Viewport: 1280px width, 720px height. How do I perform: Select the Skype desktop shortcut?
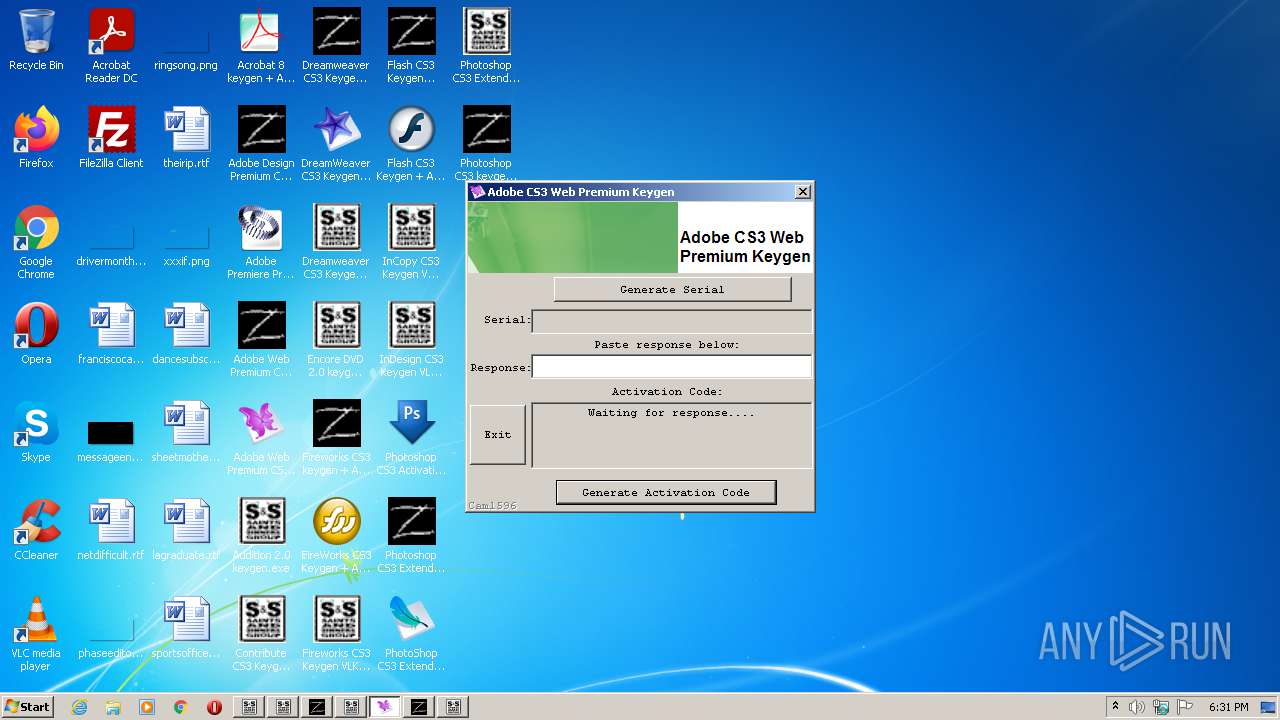pyautogui.click(x=36, y=433)
